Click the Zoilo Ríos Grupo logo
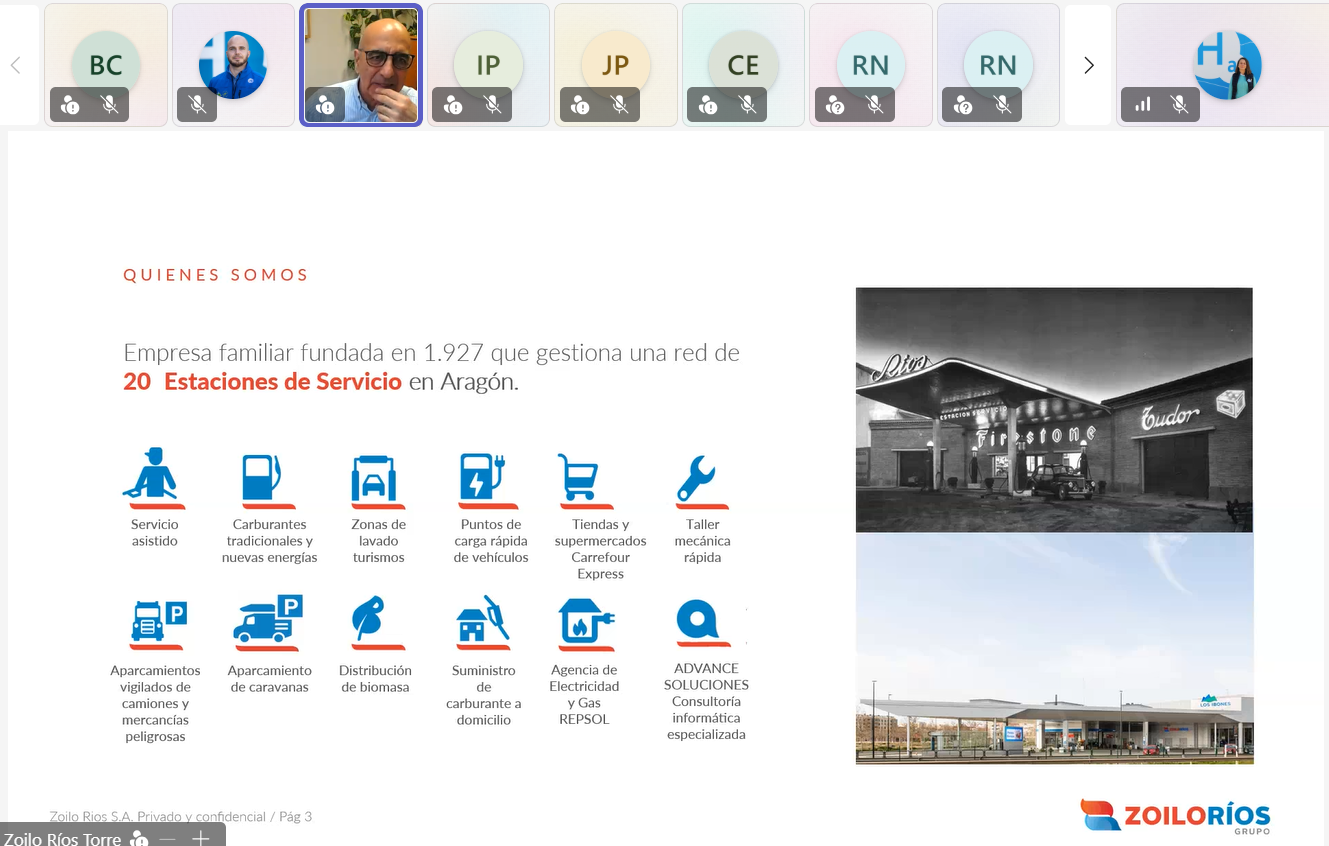This screenshot has height=846, width=1329. coord(1175,816)
